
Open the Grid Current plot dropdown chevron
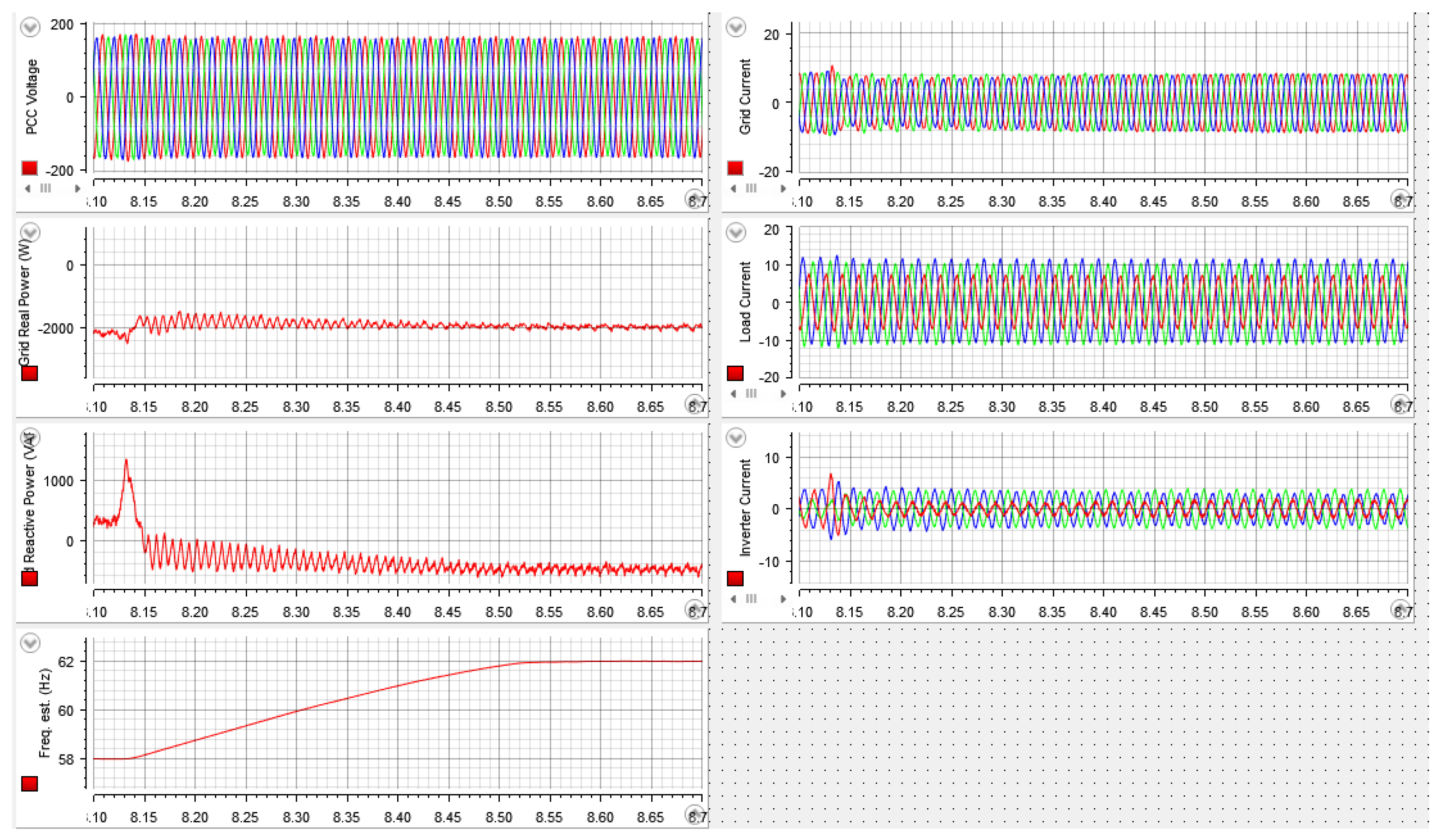click(735, 27)
